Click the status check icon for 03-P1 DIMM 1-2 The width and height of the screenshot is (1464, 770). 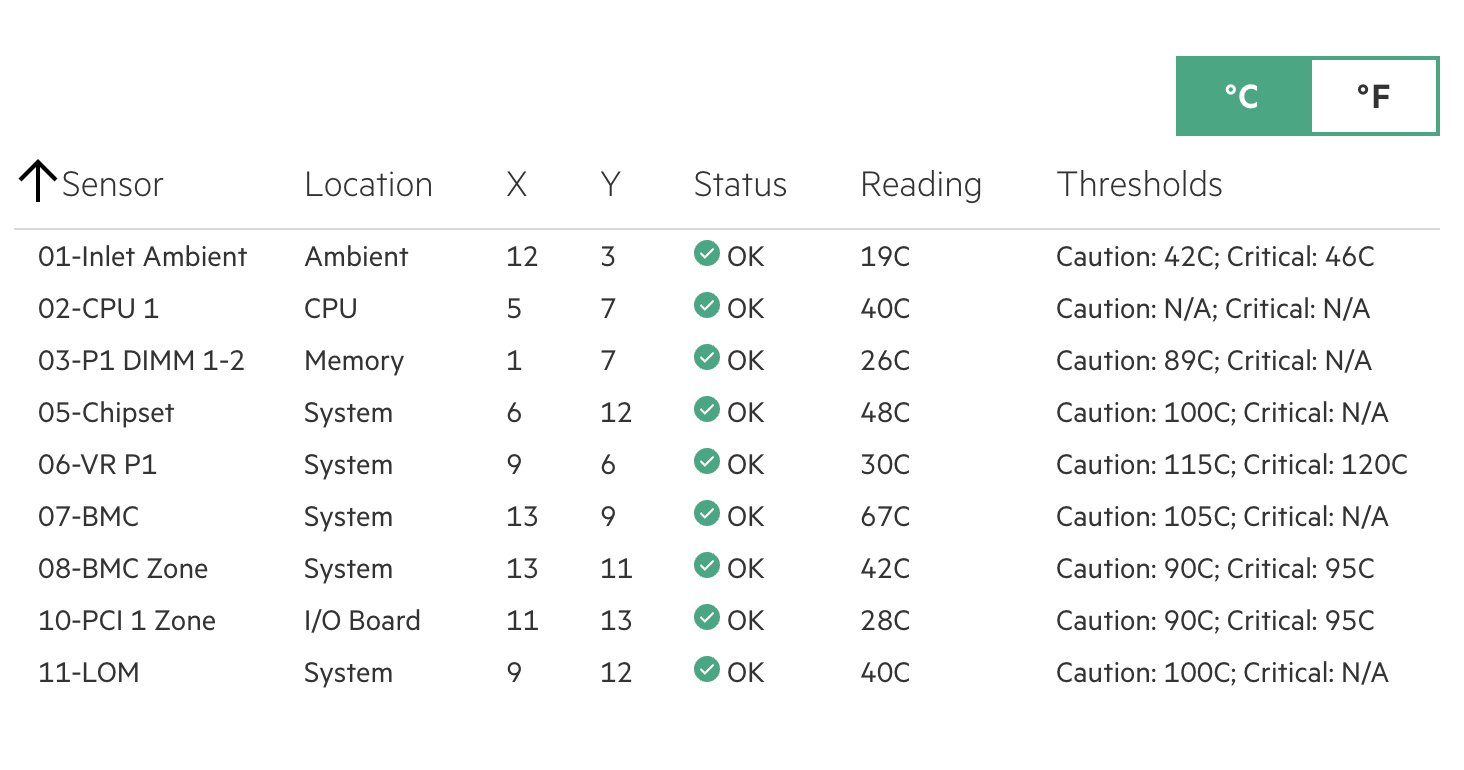pos(707,358)
